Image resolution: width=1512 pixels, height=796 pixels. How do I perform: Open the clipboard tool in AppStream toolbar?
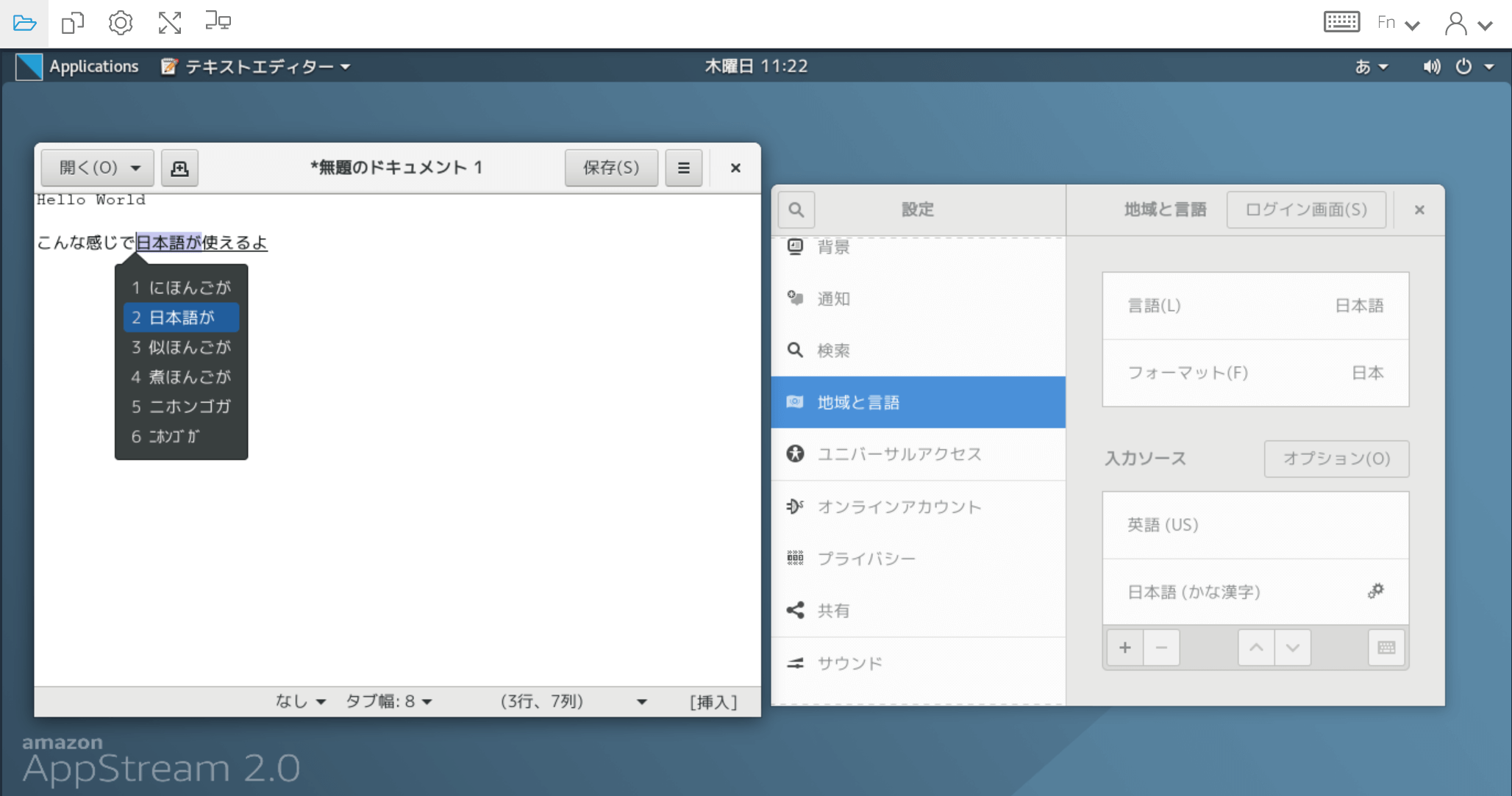tap(71, 22)
